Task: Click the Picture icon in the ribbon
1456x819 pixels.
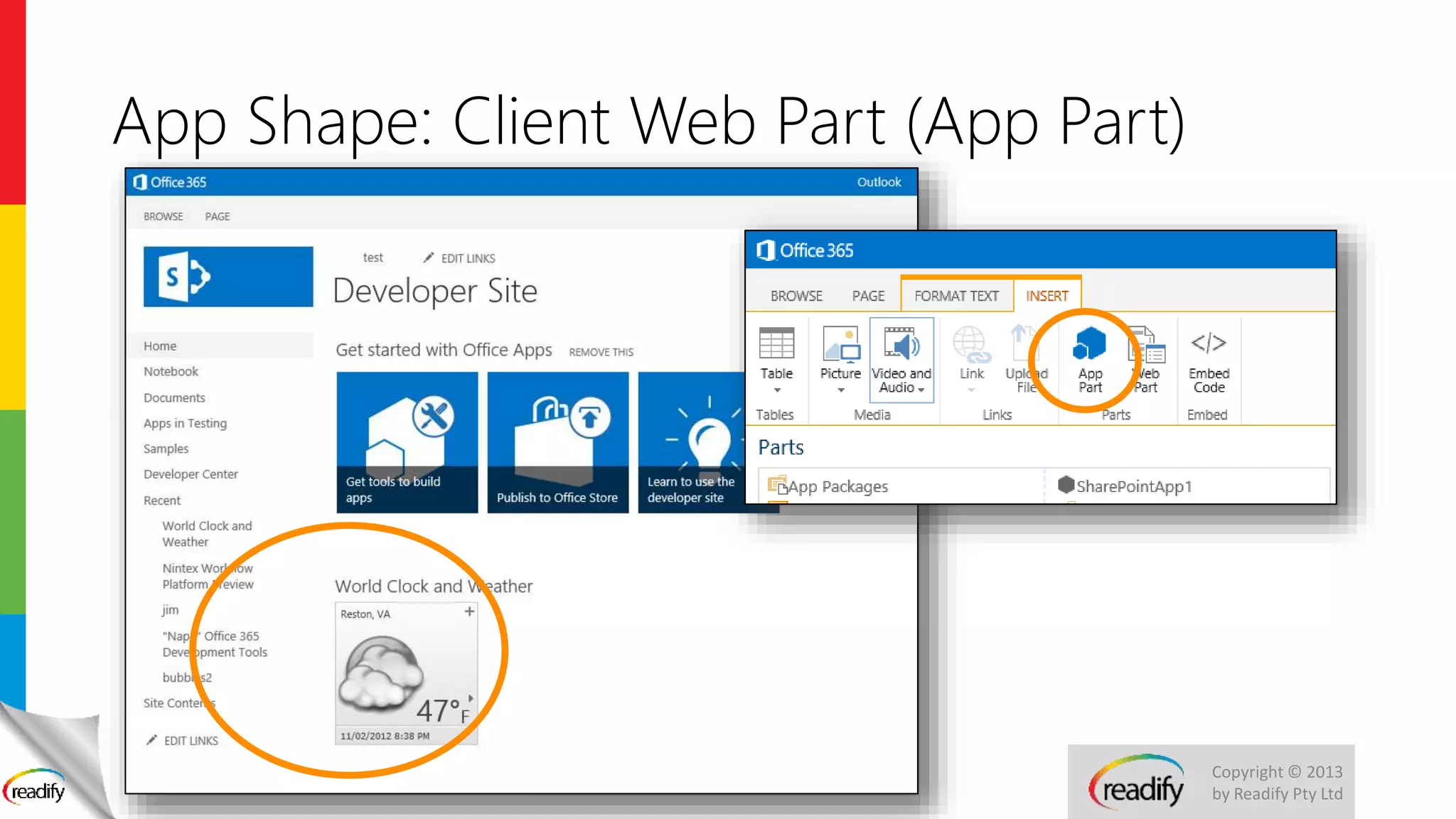Action: tap(841, 343)
